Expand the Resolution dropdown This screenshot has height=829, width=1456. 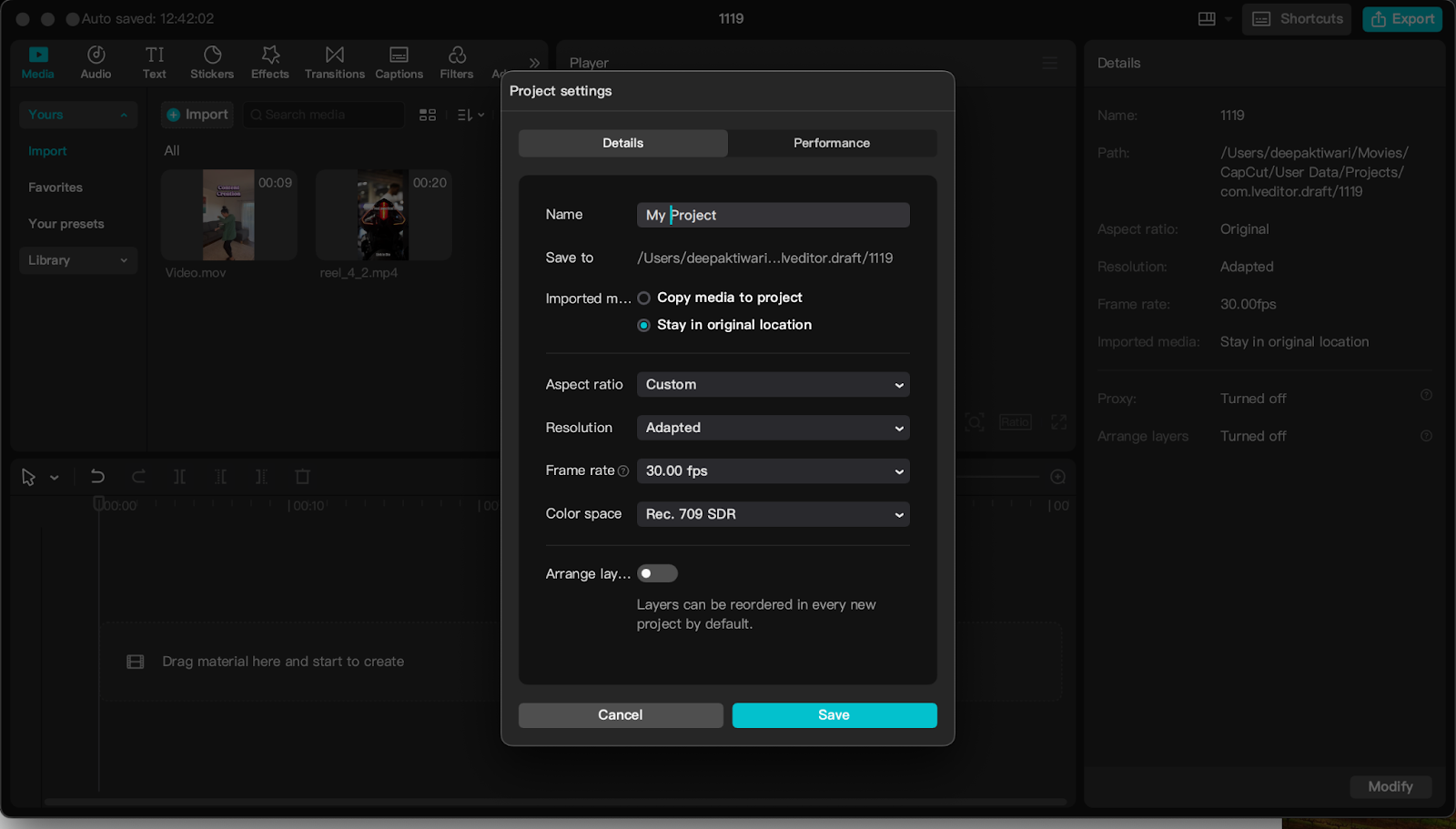pos(773,428)
